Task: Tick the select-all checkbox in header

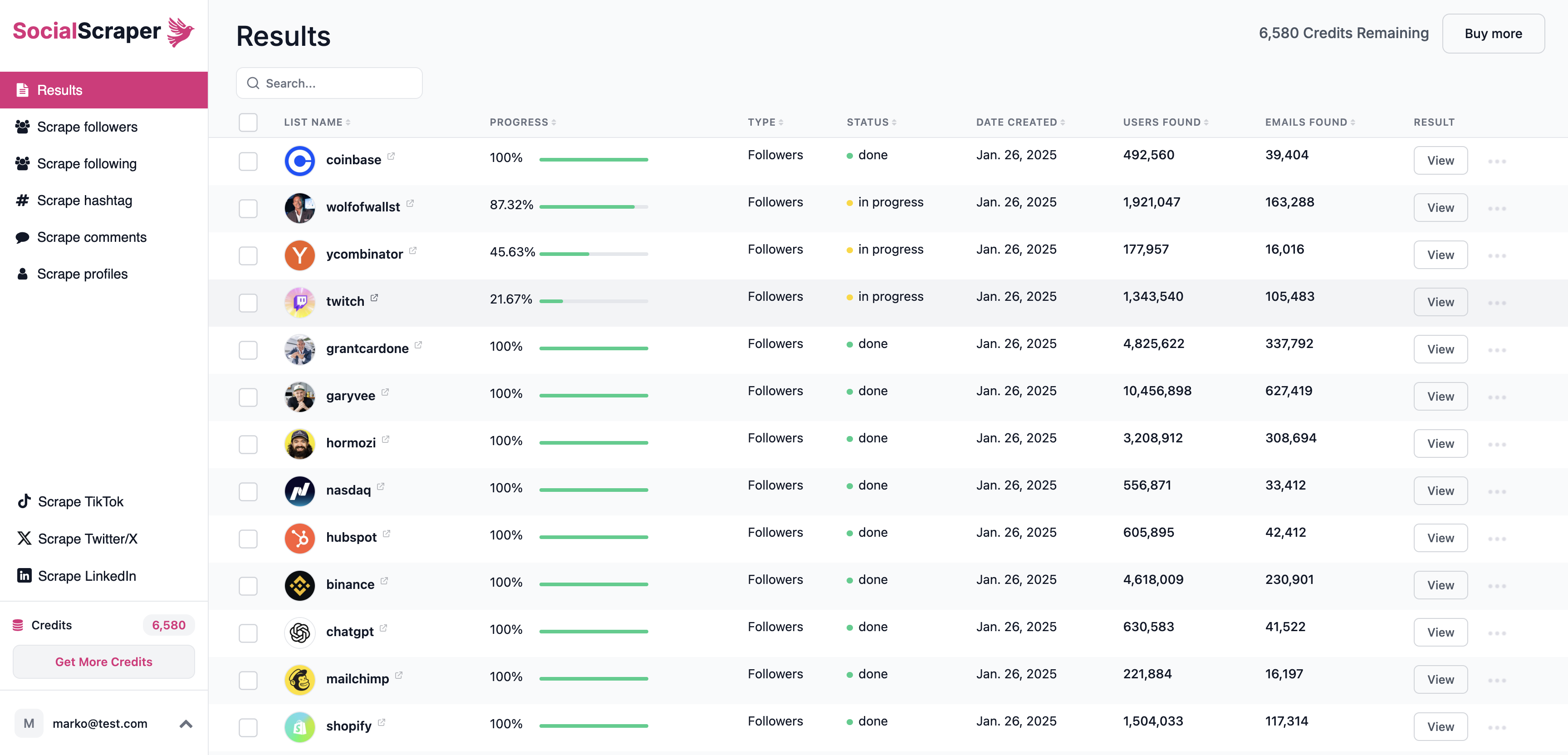Action: (x=248, y=123)
